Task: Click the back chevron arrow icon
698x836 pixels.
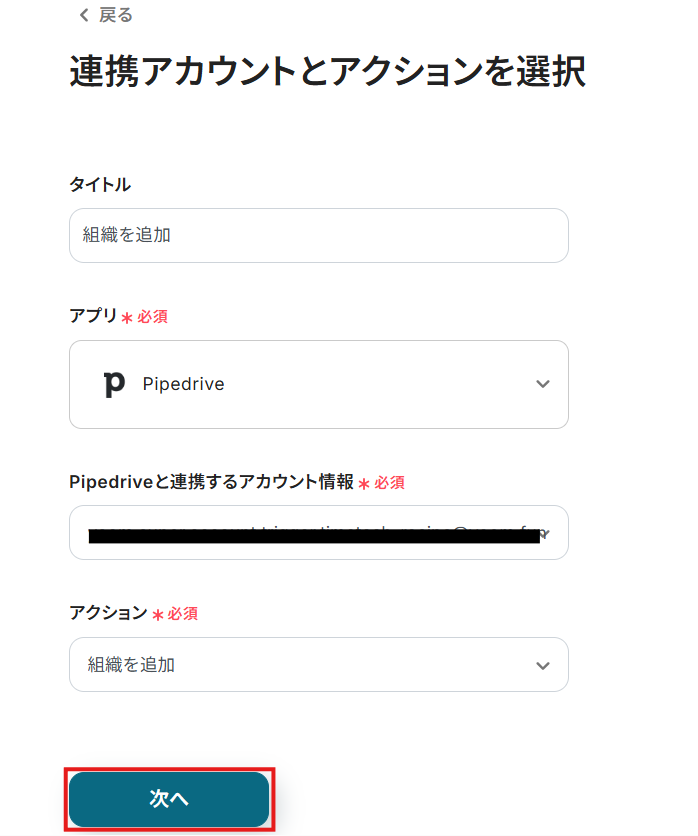Action: tap(83, 16)
